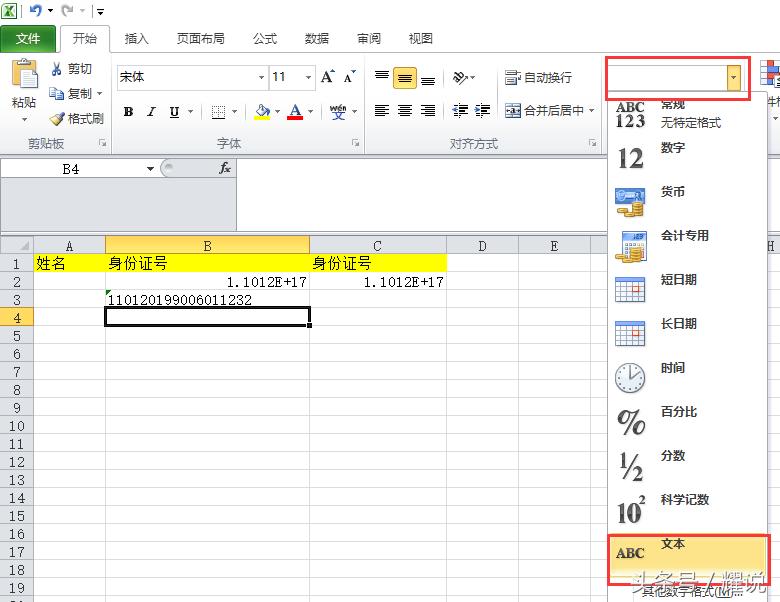Toggle Italic formatting

tap(151, 112)
